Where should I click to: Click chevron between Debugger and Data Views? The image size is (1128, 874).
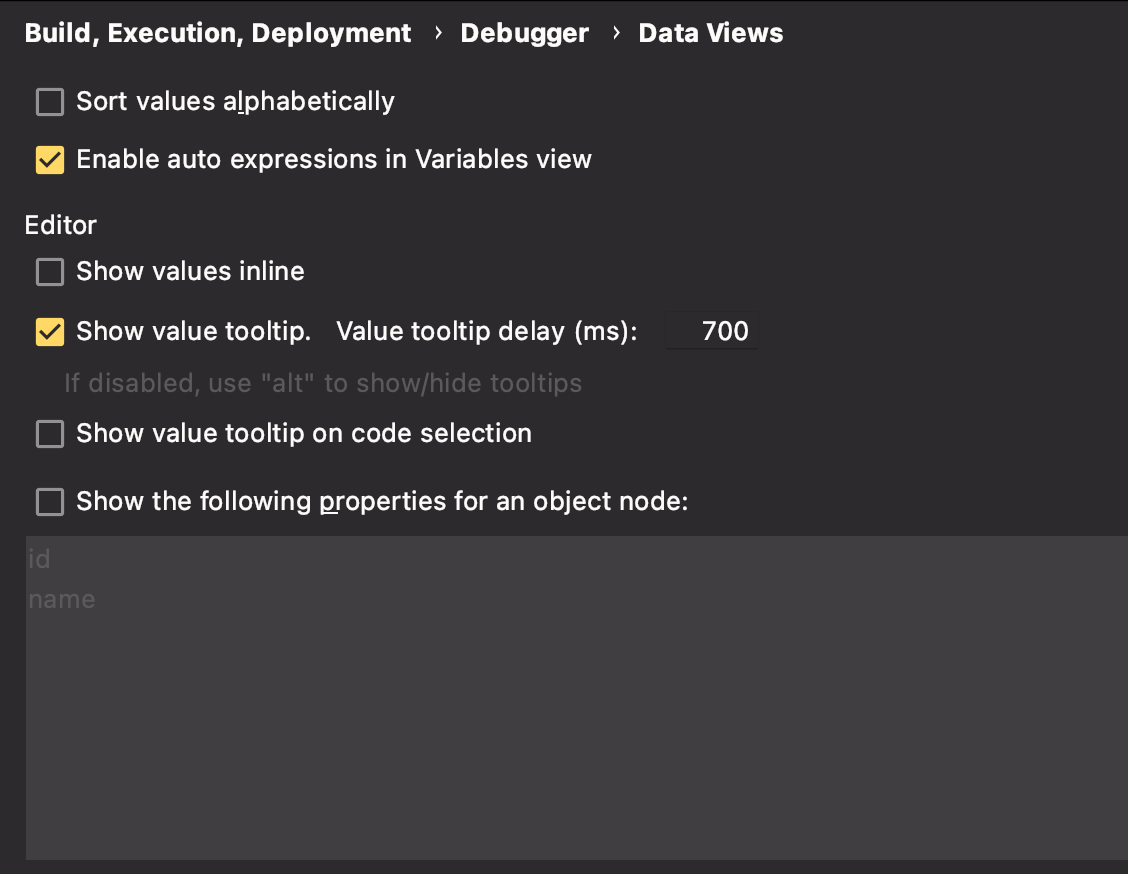[616, 32]
